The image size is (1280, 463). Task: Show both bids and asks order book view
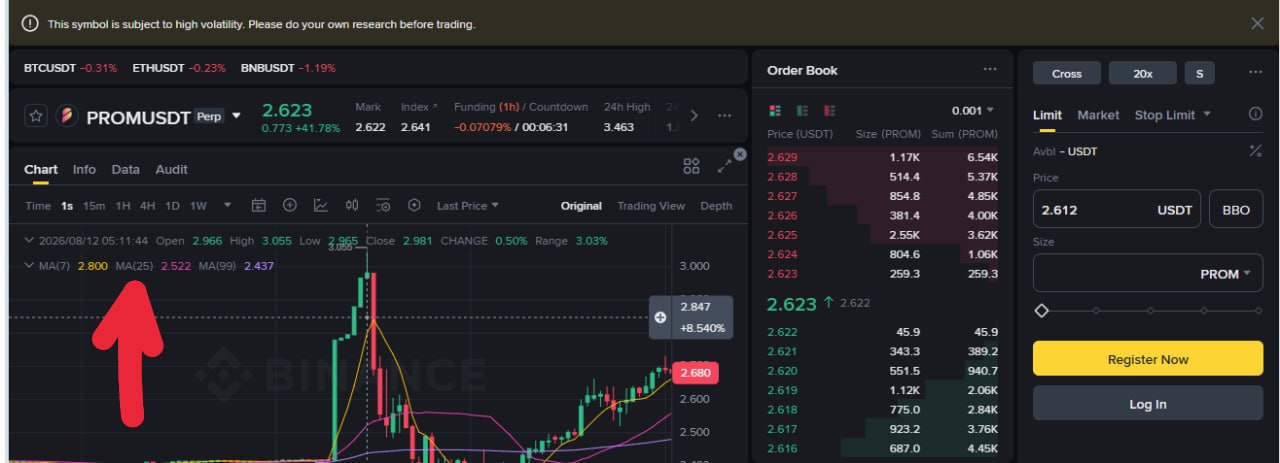tap(774, 110)
